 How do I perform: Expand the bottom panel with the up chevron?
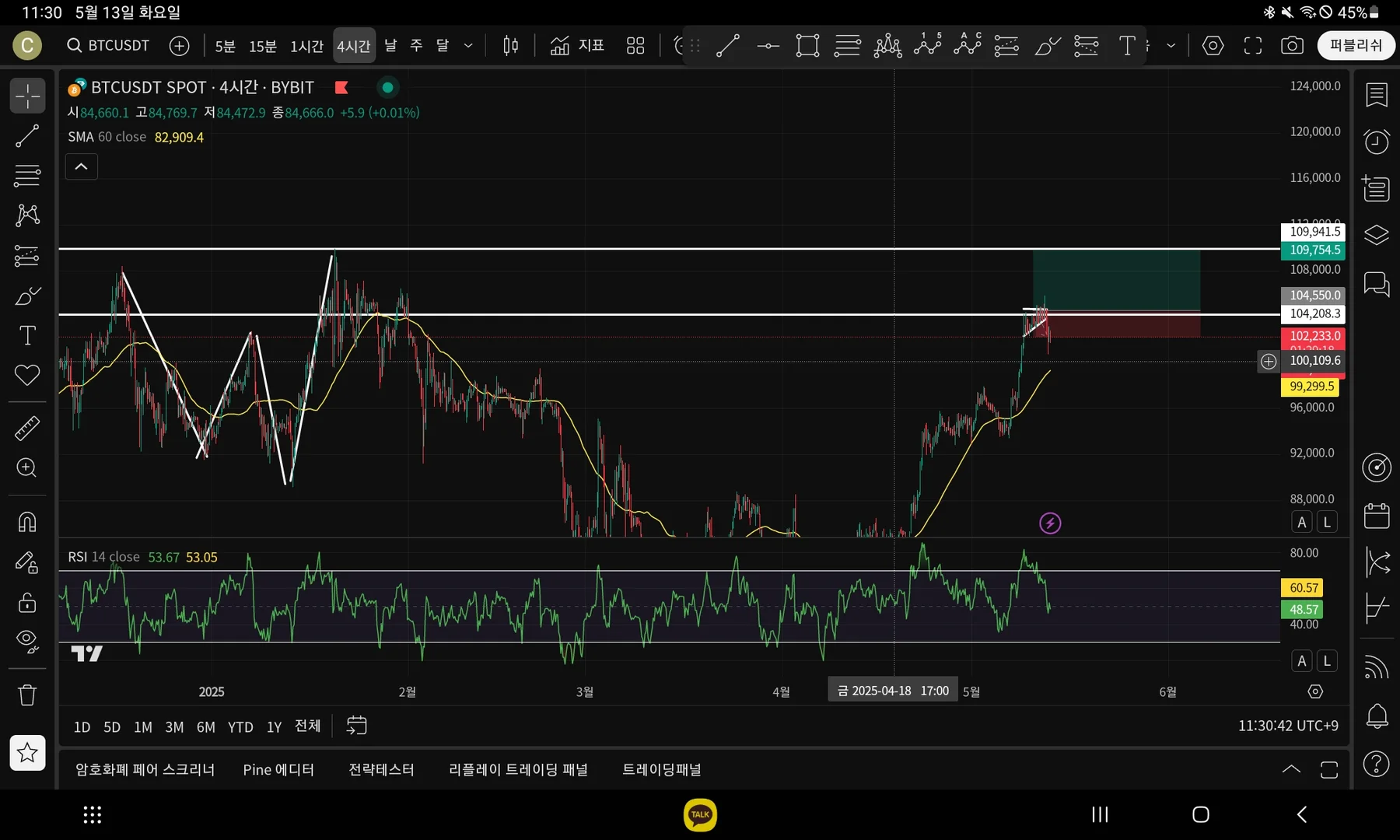pos(1291,769)
